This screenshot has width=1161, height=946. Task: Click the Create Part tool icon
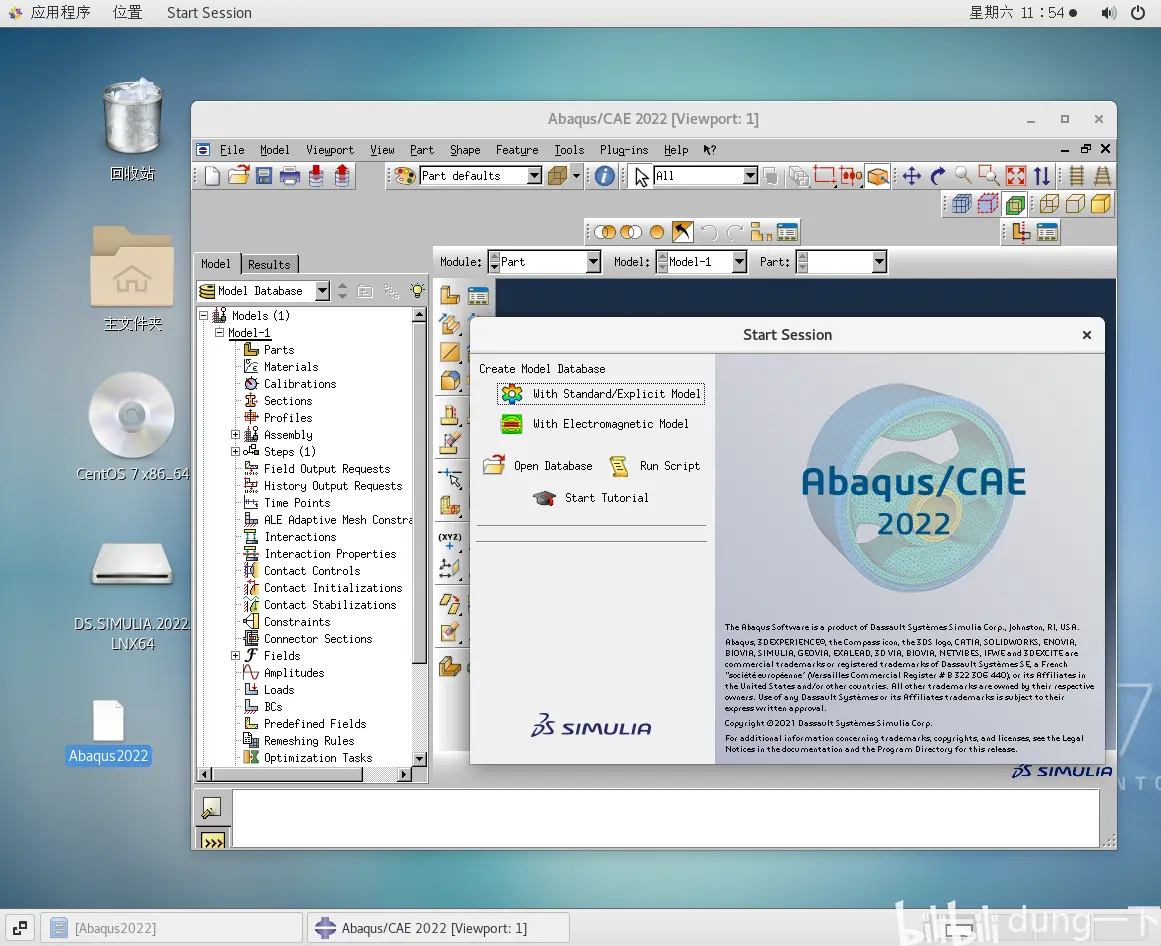[450, 295]
